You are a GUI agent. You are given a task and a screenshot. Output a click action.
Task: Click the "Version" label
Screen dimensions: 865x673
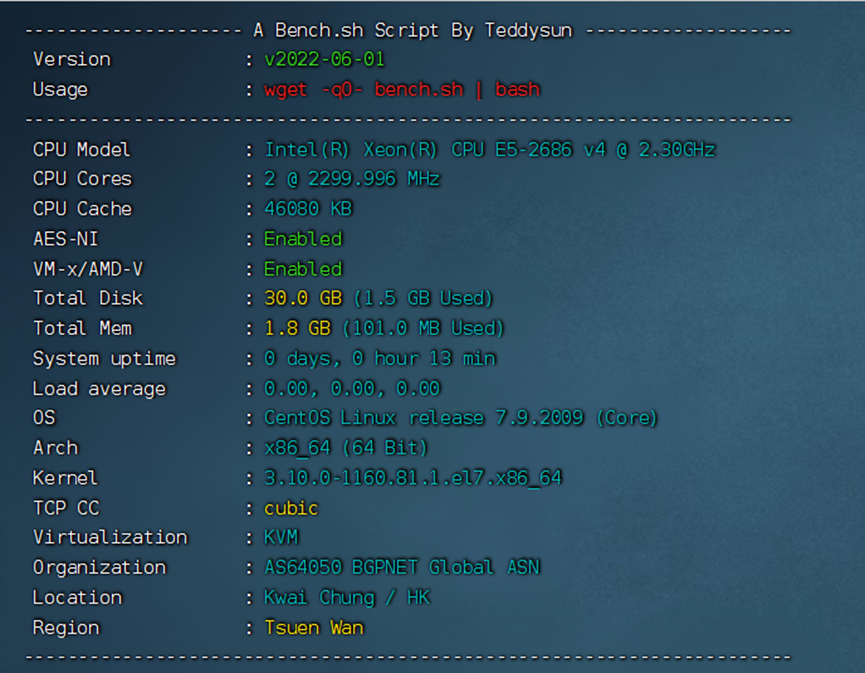pos(72,60)
